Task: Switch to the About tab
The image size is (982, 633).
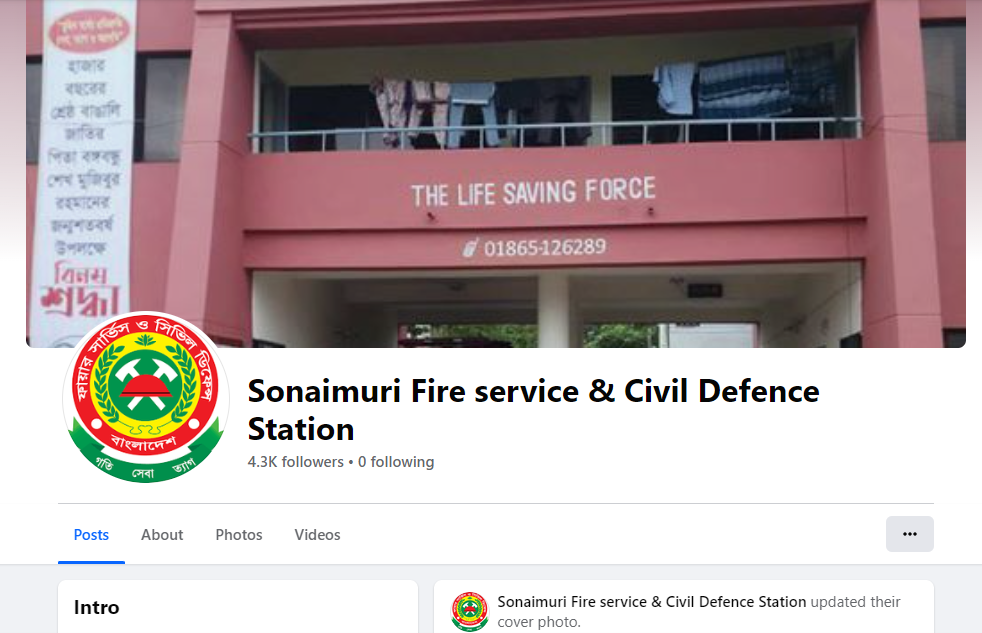Action: tap(162, 535)
